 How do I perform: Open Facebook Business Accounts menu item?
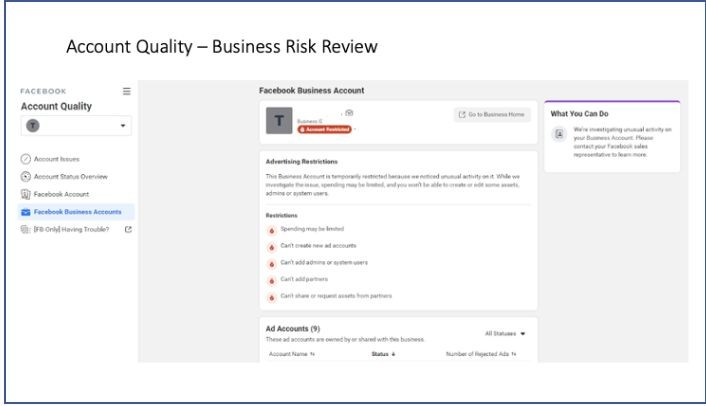pyautogui.click(x=76, y=212)
